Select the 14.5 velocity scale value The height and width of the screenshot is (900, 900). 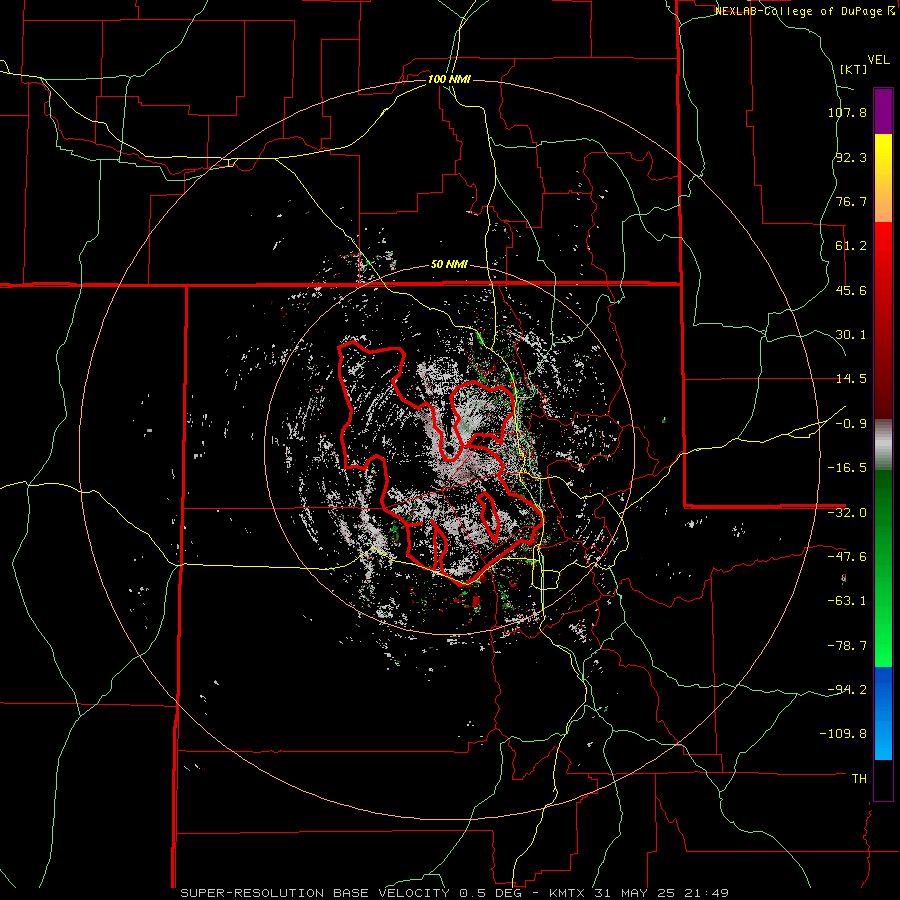[x=851, y=379]
